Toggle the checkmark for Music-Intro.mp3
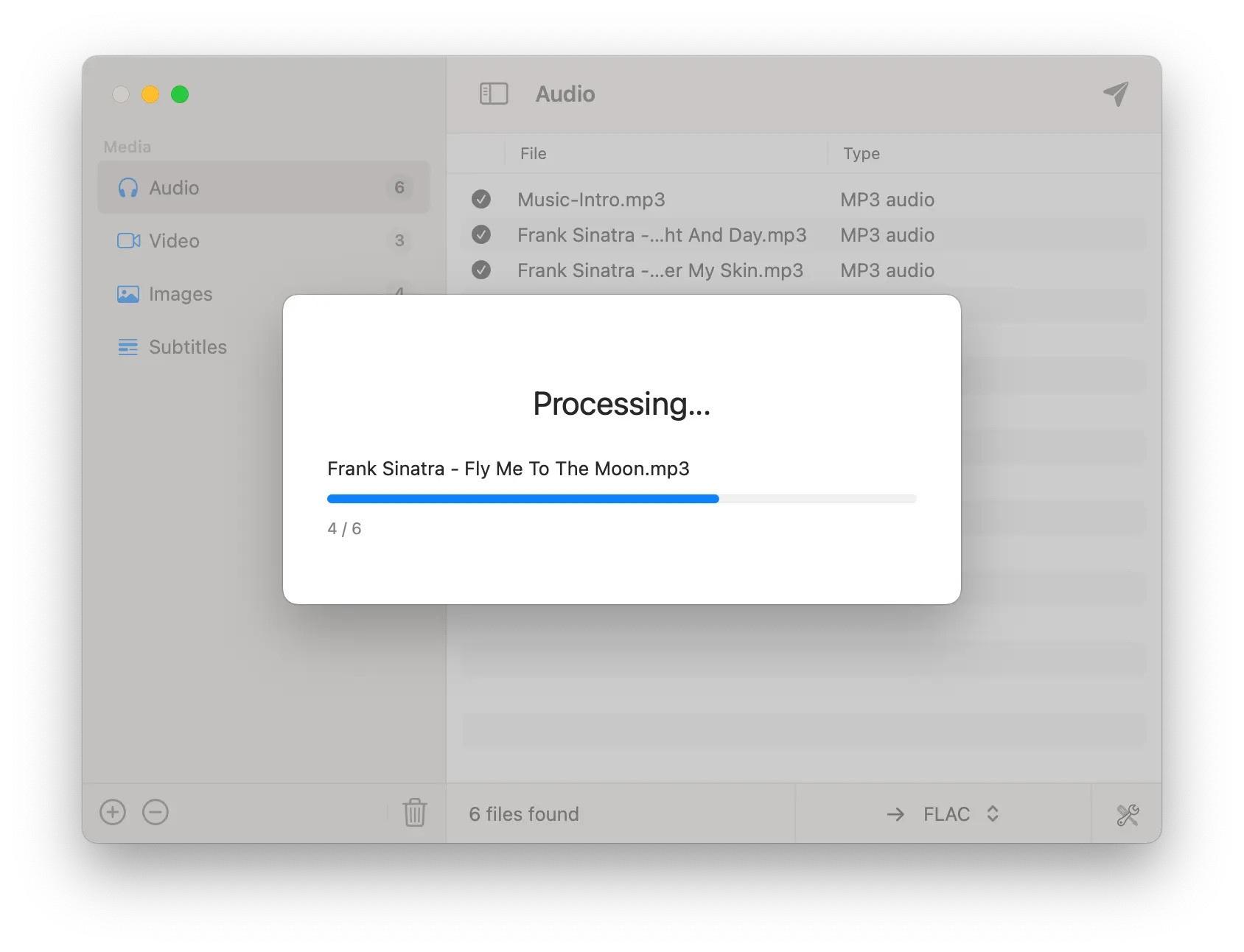The width and height of the screenshot is (1244, 952). [481, 199]
